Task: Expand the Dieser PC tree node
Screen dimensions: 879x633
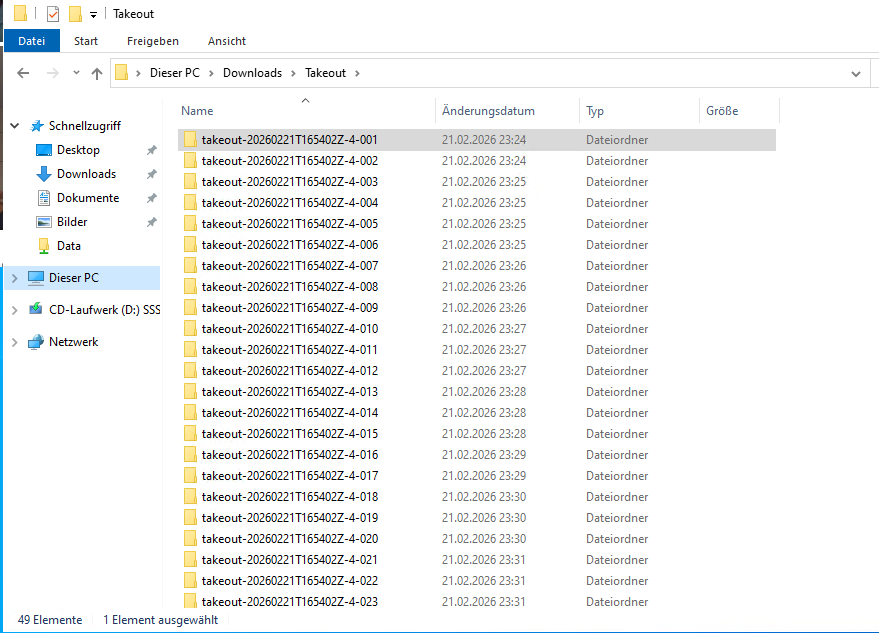Action: point(15,278)
